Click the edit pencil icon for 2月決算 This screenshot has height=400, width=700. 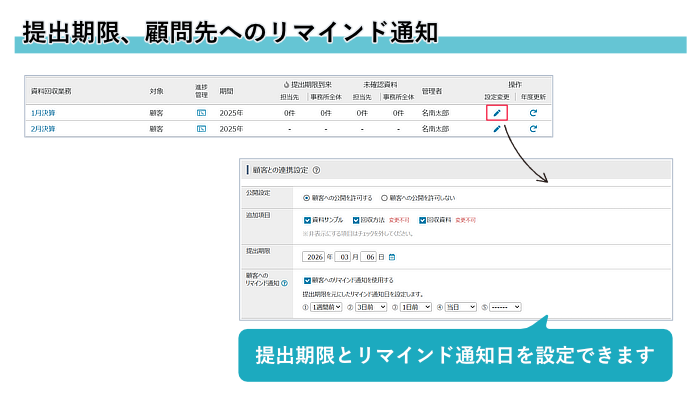click(497, 129)
